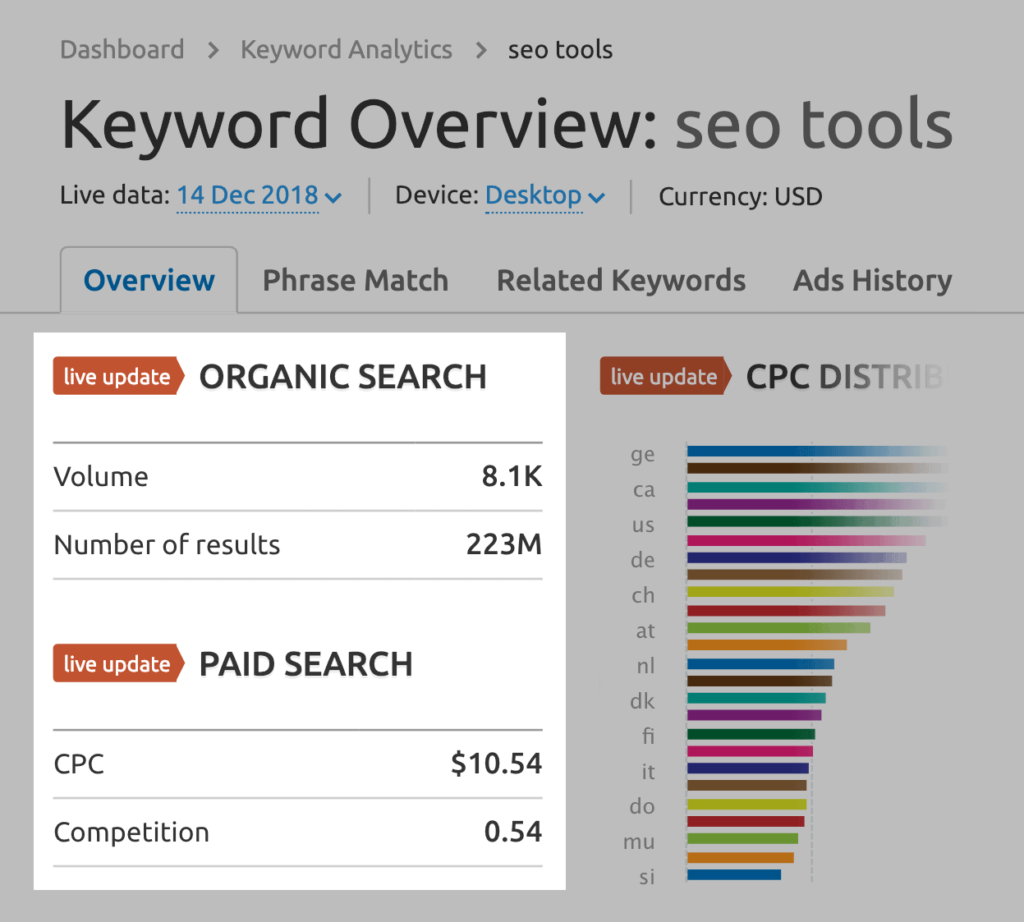The width and height of the screenshot is (1024, 922).
Task: Open the live data date picker
Action: 247,196
